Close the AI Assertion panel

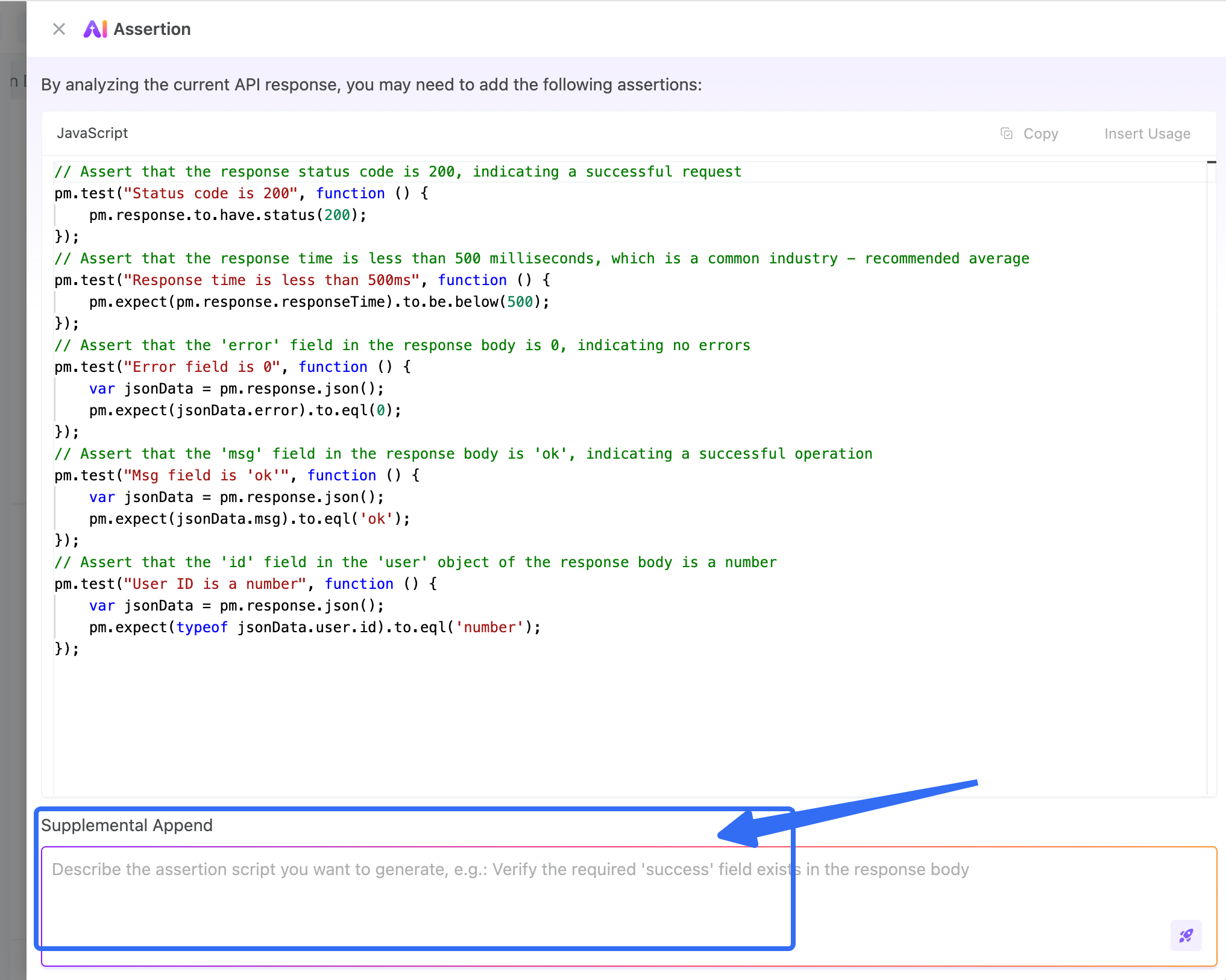(x=58, y=29)
